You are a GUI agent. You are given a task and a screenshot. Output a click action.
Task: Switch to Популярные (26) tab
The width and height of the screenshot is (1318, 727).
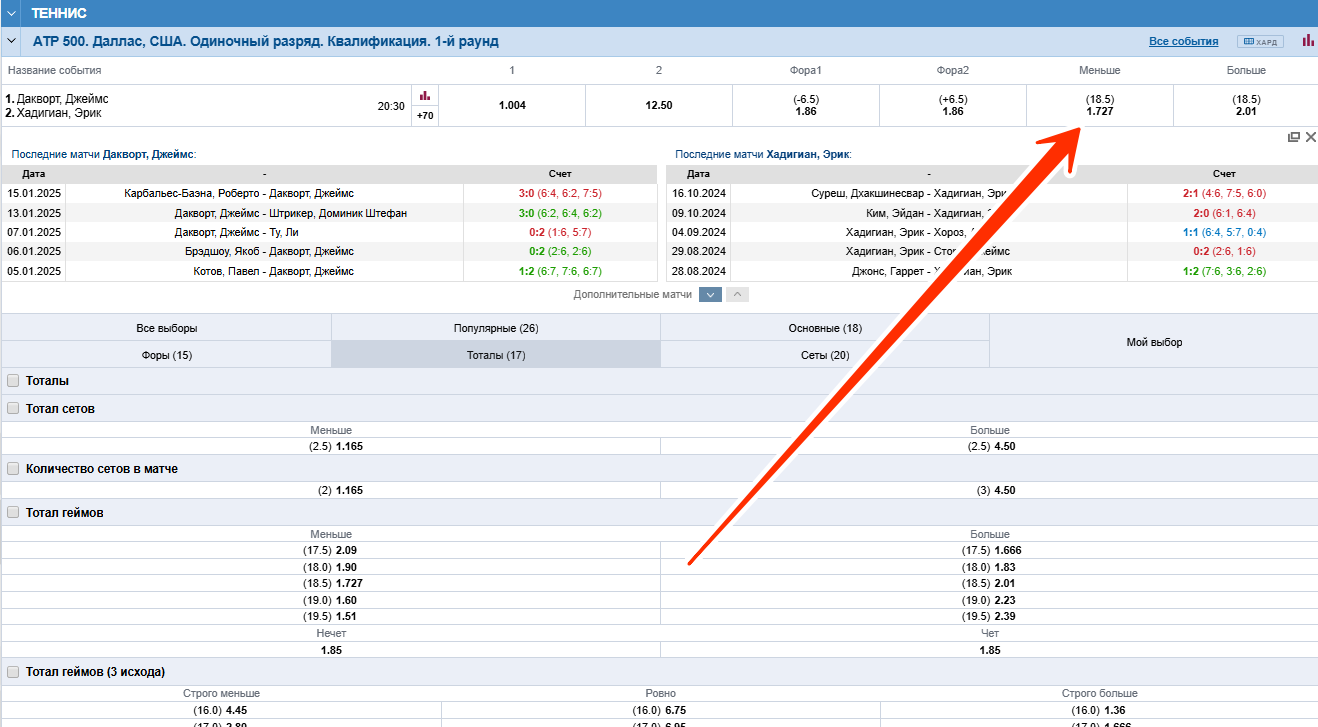[x=496, y=328]
